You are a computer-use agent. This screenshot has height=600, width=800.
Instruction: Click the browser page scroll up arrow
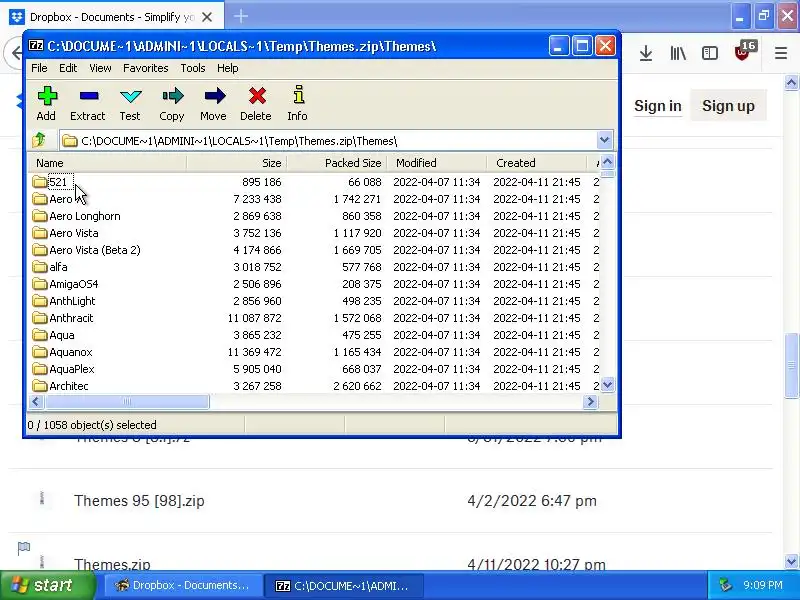(x=791, y=82)
